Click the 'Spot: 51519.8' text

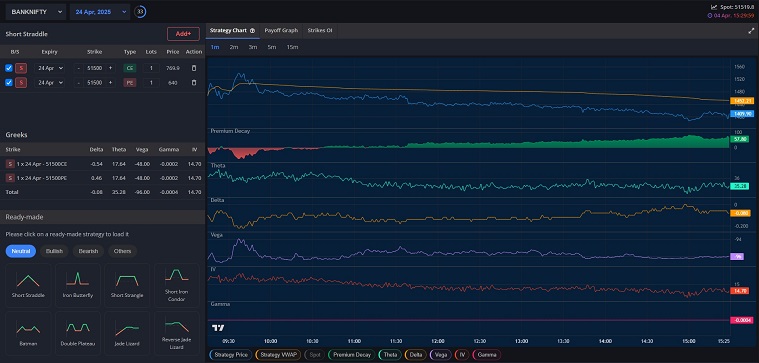[x=737, y=7]
